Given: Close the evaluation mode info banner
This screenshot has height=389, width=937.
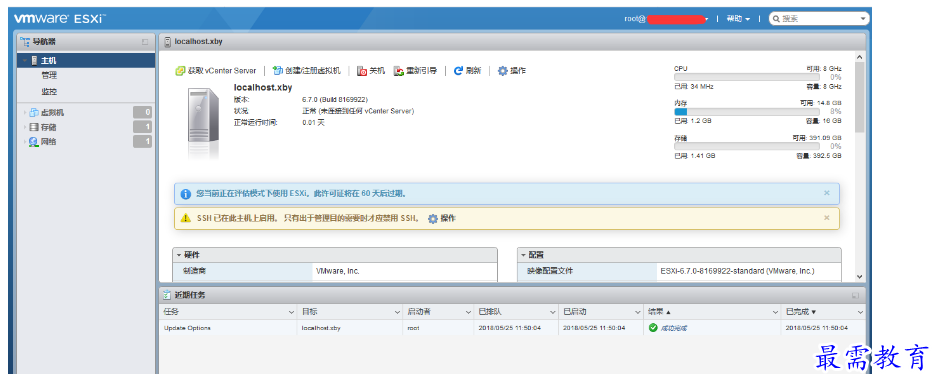Looking at the screenshot, I should 826,193.
